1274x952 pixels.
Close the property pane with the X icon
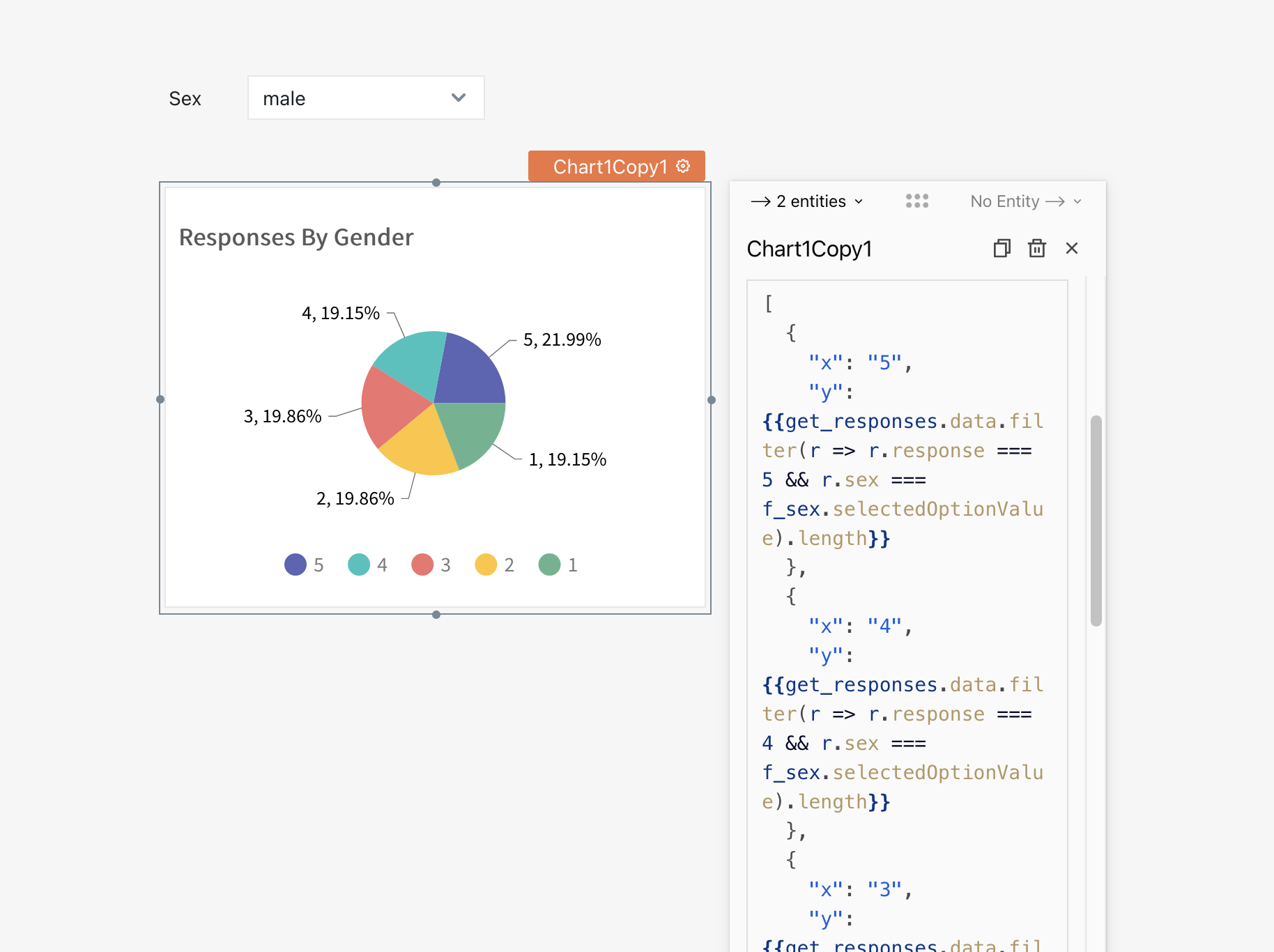click(1071, 248)
